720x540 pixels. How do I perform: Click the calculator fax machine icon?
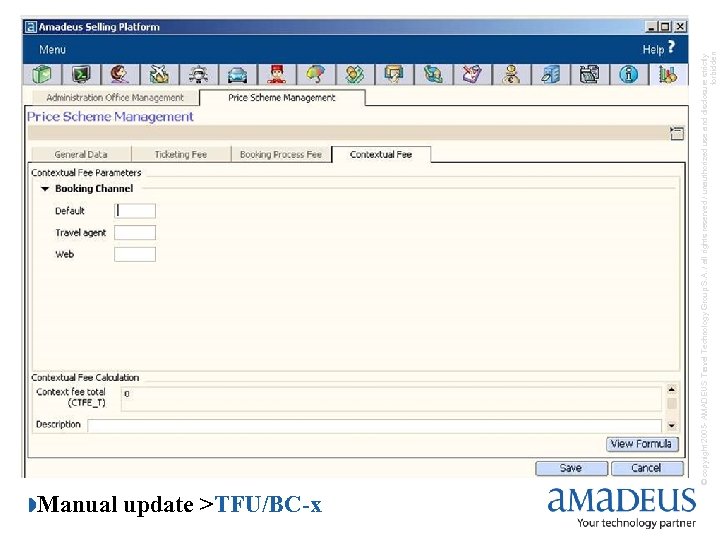pyautogui.click(x=589, y=74)
